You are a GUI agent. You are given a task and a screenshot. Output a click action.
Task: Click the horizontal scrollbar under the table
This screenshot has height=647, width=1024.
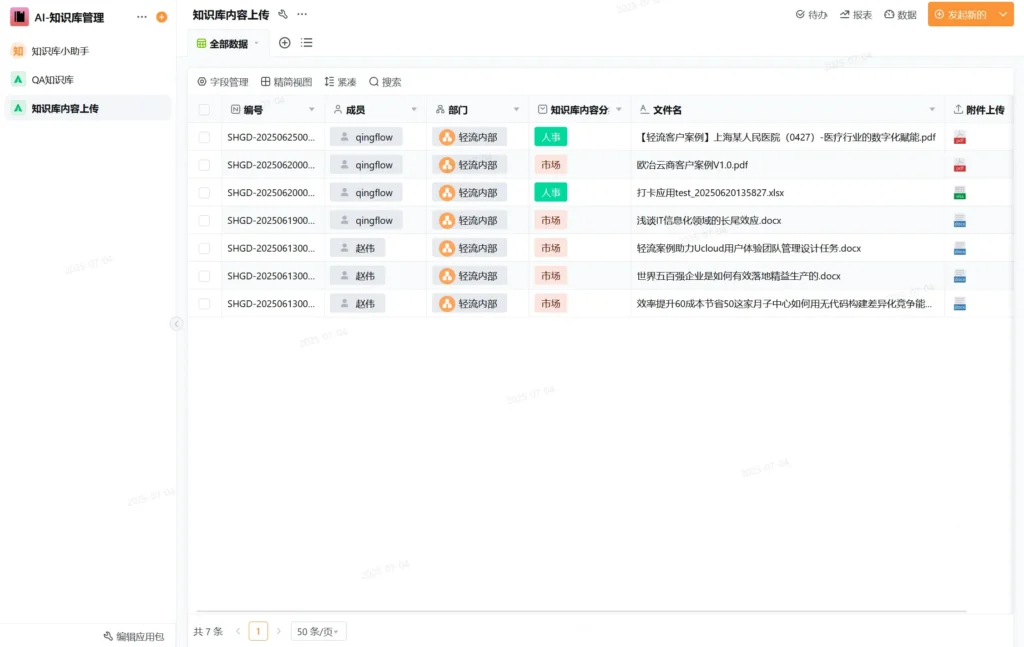point(580,611)
